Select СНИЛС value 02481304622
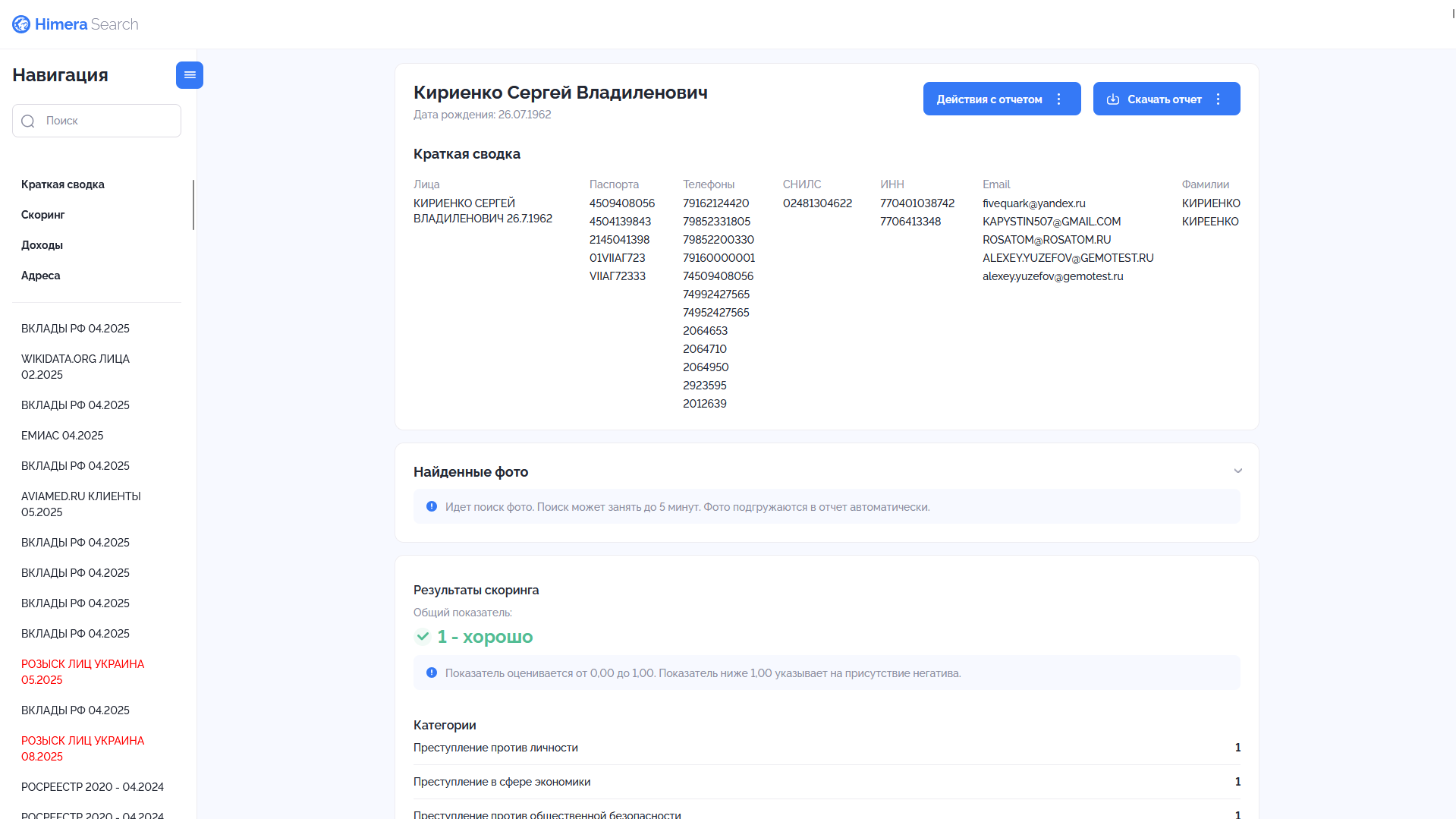Image resolution: width=1456 pixels, height=819 pixels. point(817,203)
